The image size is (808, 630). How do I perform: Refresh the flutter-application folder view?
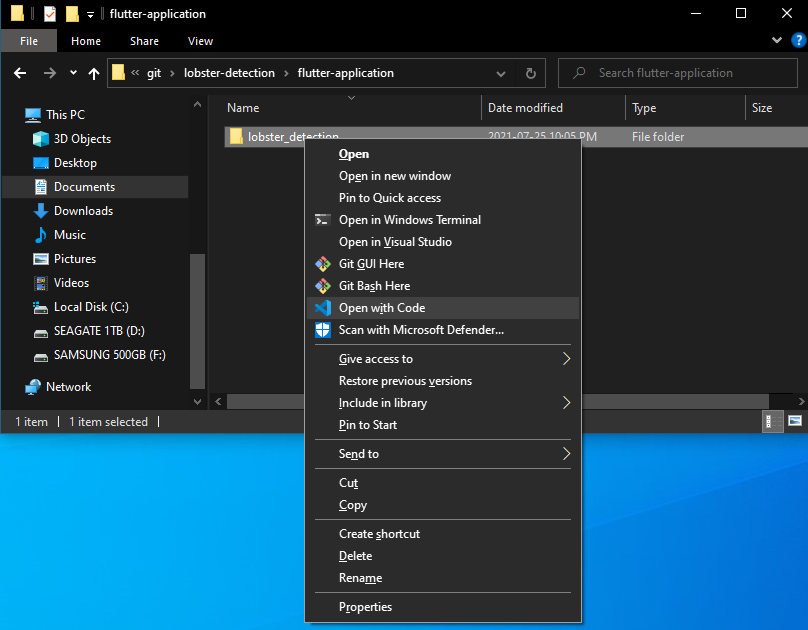531,73
